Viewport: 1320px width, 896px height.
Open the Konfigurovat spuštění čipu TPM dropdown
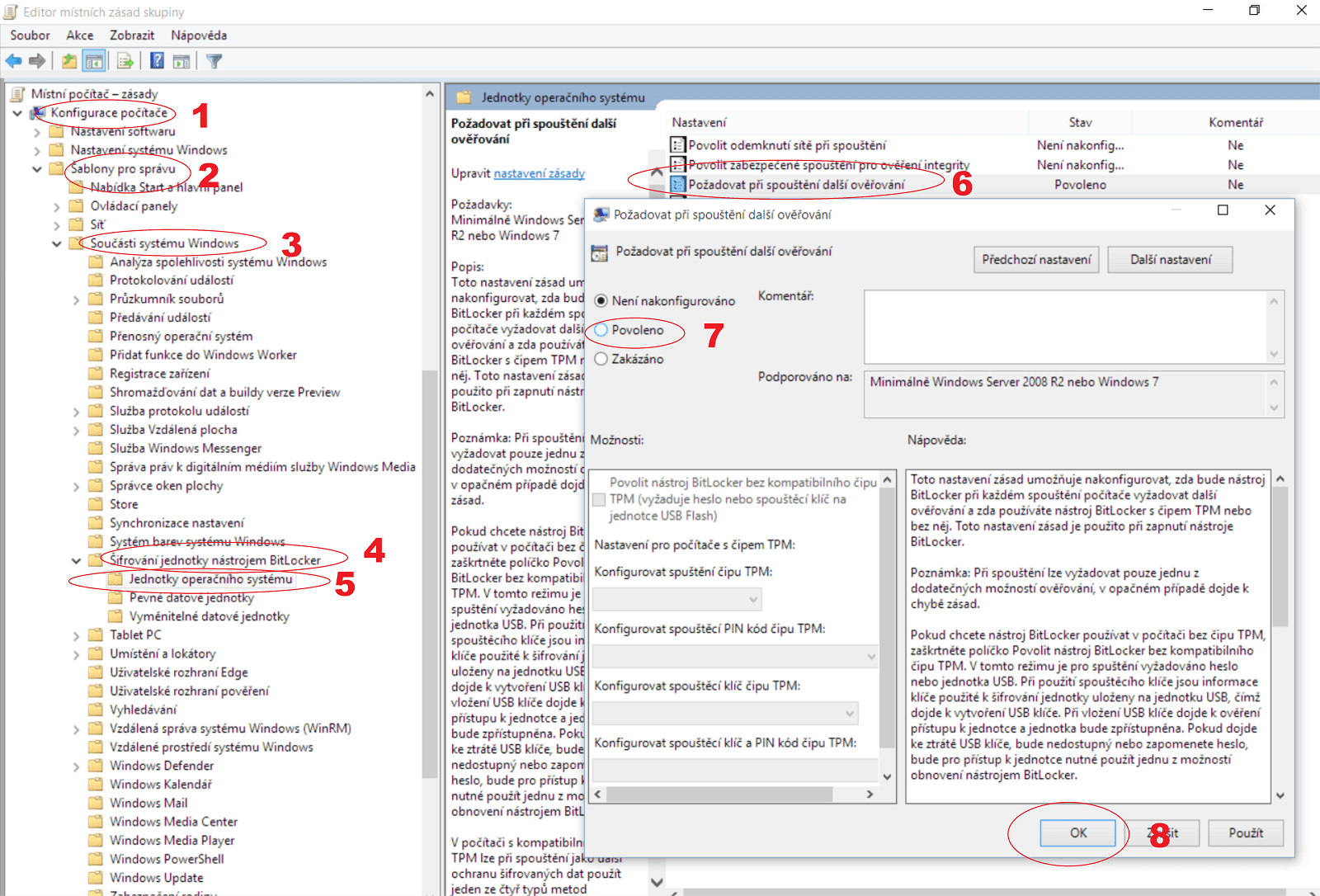[677, 599]
